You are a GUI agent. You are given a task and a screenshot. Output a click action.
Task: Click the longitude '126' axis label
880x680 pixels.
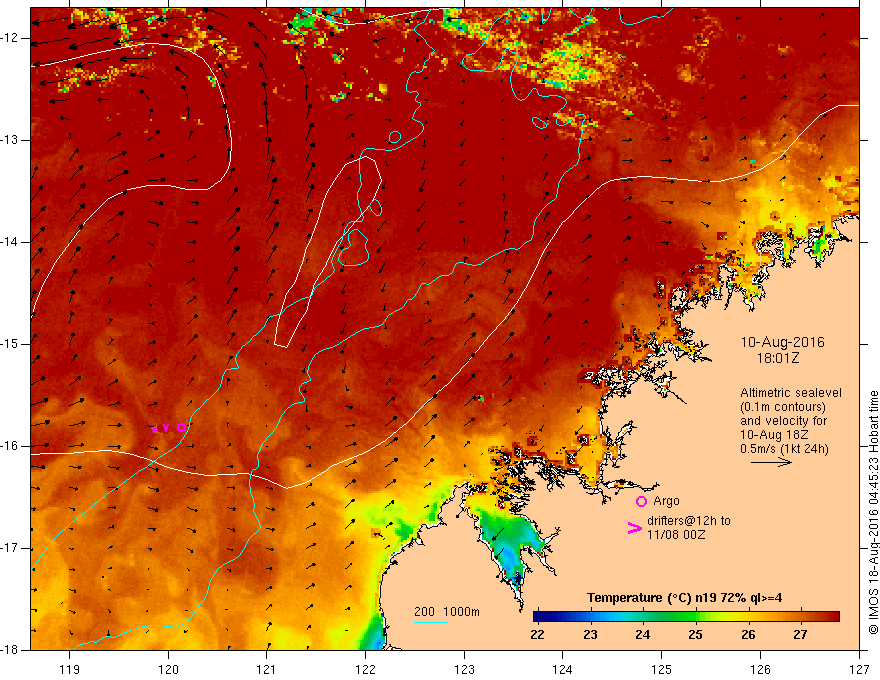[x=760, y=669]
